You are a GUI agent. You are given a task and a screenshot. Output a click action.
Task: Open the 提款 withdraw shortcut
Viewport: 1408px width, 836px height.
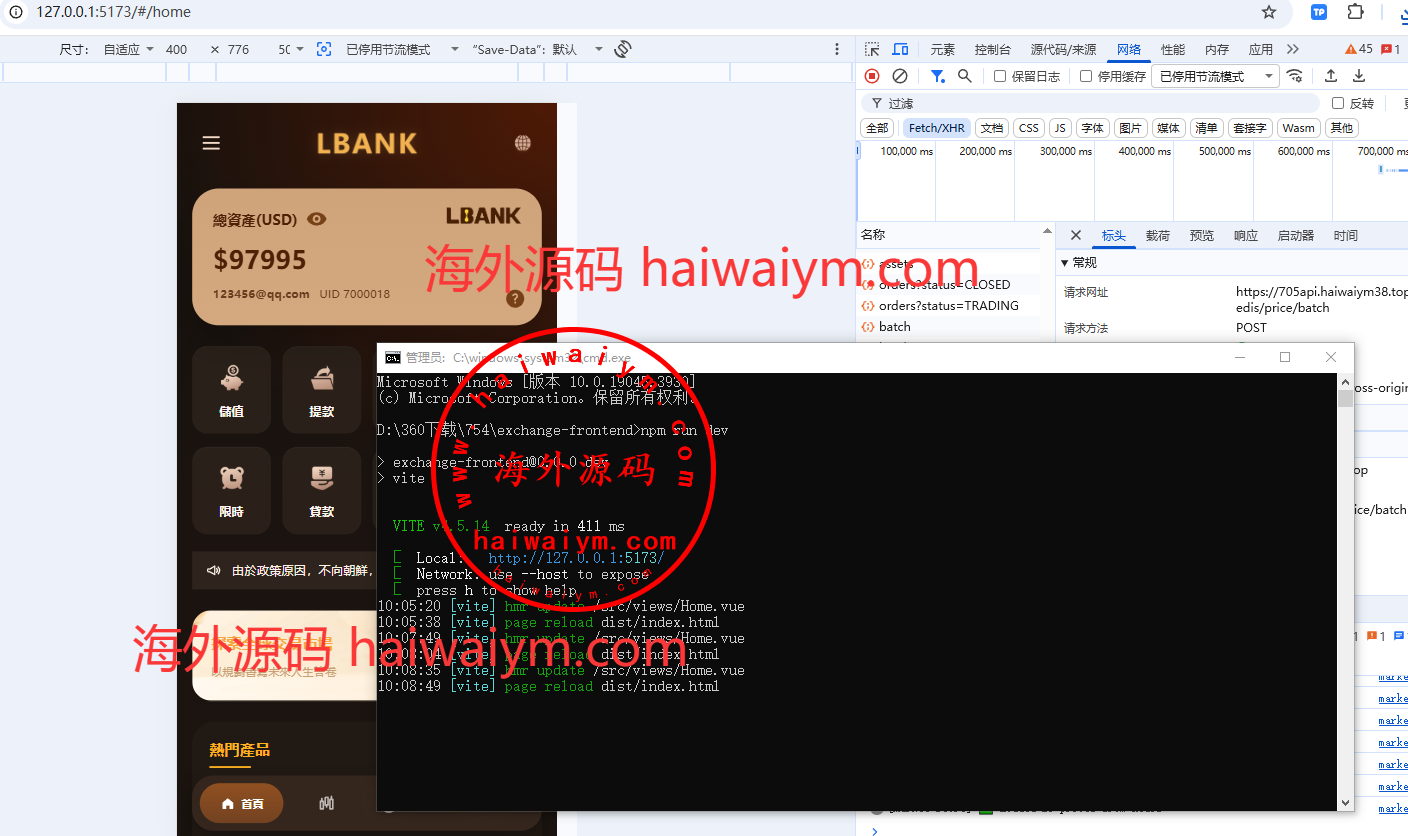[321, 390]
